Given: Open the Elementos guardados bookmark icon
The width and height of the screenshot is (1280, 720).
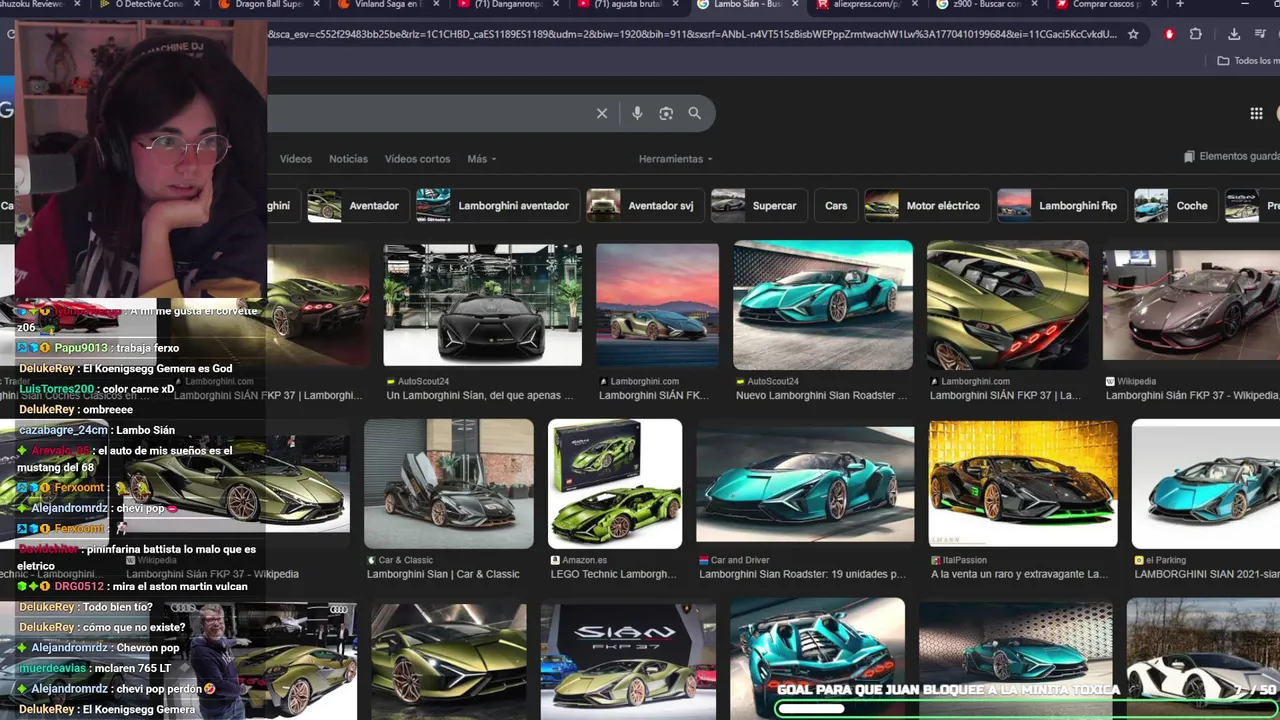Looking at the screenshot, I should [1189, 157].
